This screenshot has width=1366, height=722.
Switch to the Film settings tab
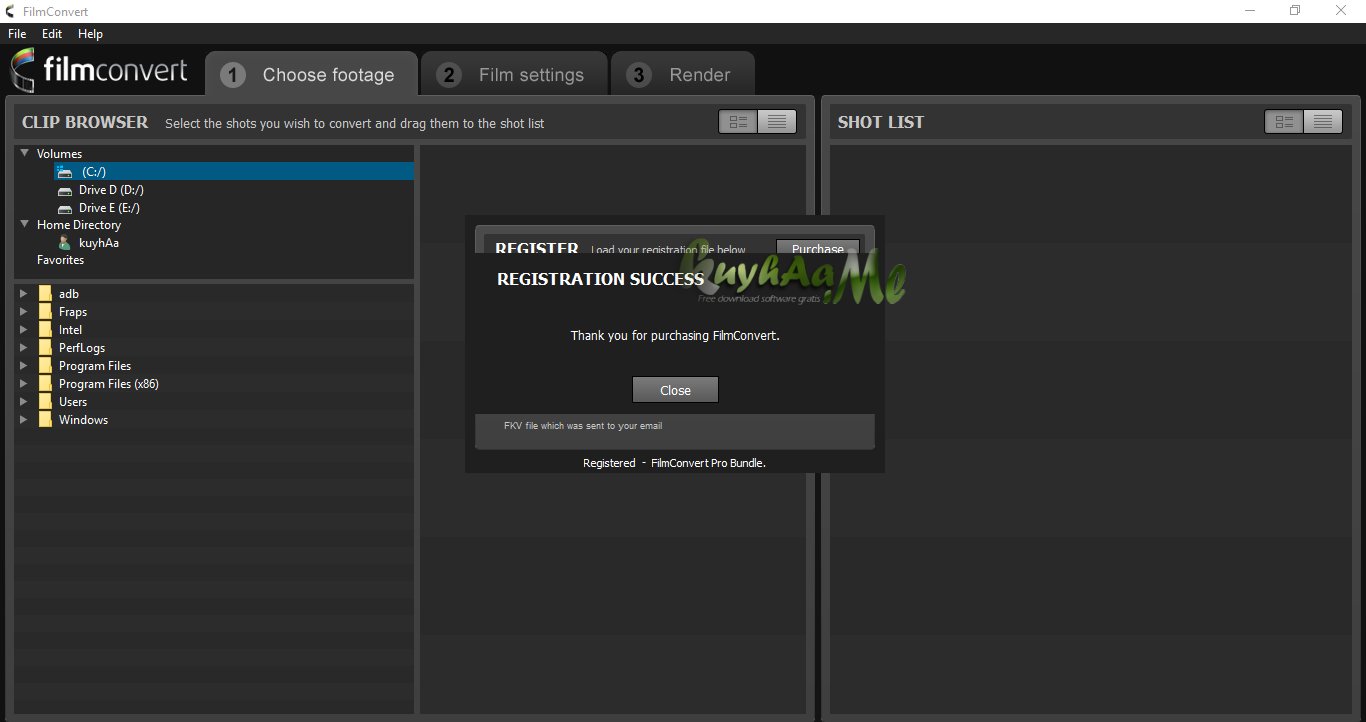tap(514, 74)
